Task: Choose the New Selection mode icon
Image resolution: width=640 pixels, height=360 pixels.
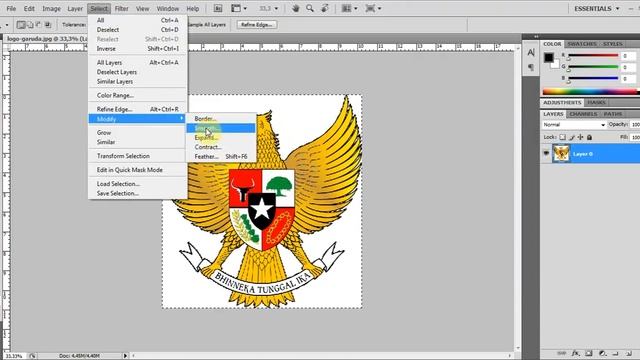Action: (x=21, y=25)
